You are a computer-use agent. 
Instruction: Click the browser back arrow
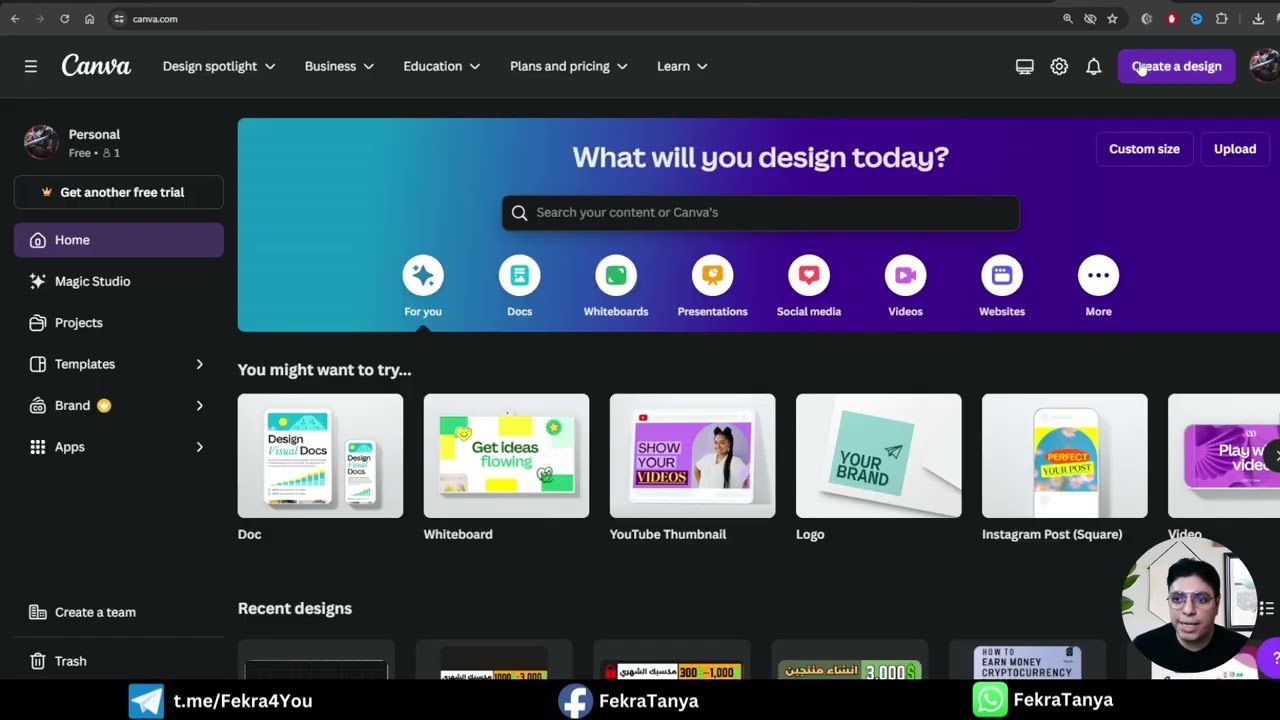point(15,19)
